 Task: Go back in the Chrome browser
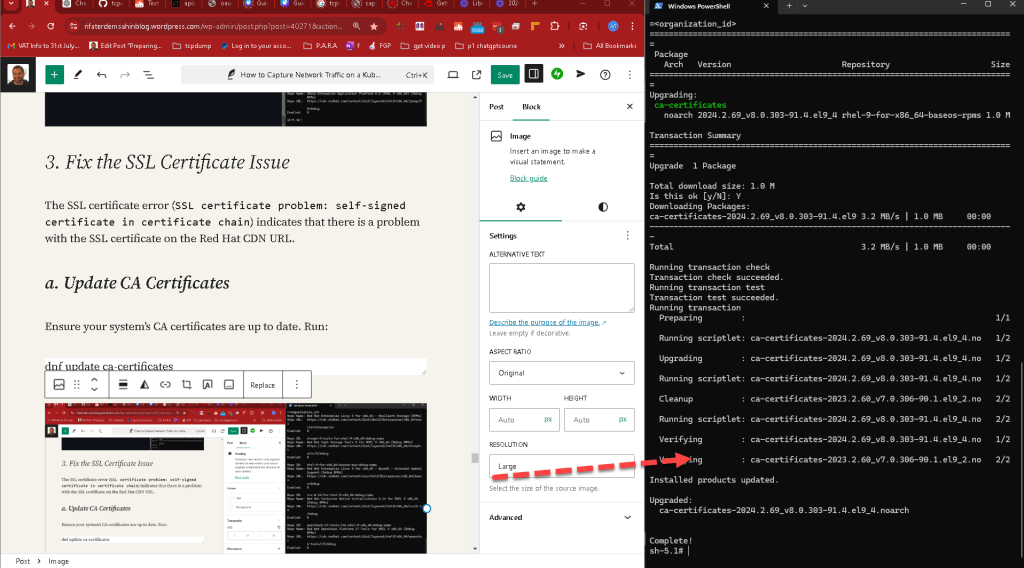(x=12, y=26)
